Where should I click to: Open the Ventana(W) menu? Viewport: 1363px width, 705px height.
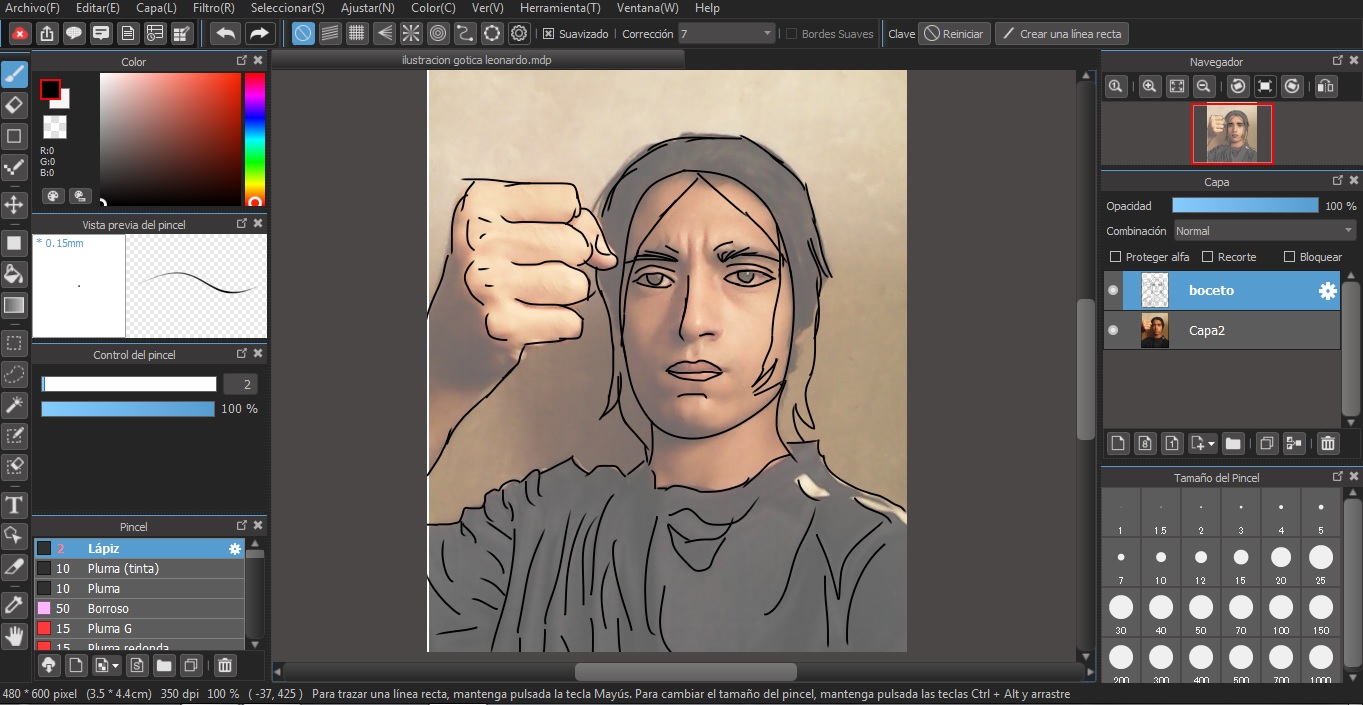tap(648, 8)
